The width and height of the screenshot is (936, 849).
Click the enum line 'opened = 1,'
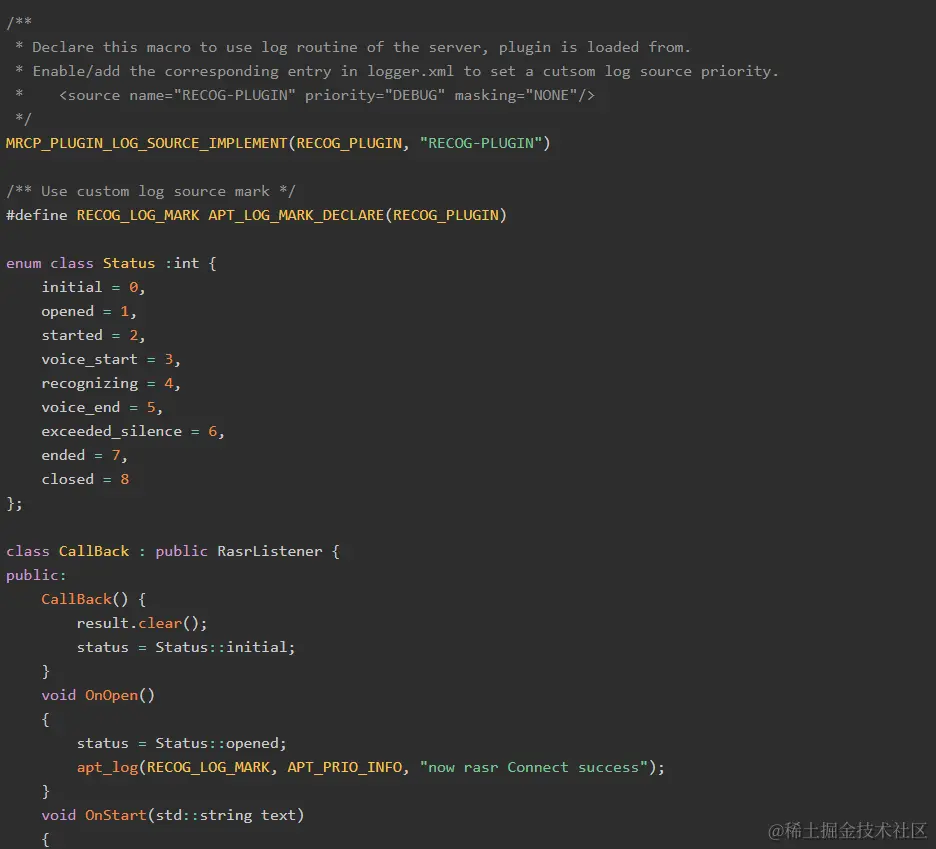pyautogui.click(x=89, y=311)
